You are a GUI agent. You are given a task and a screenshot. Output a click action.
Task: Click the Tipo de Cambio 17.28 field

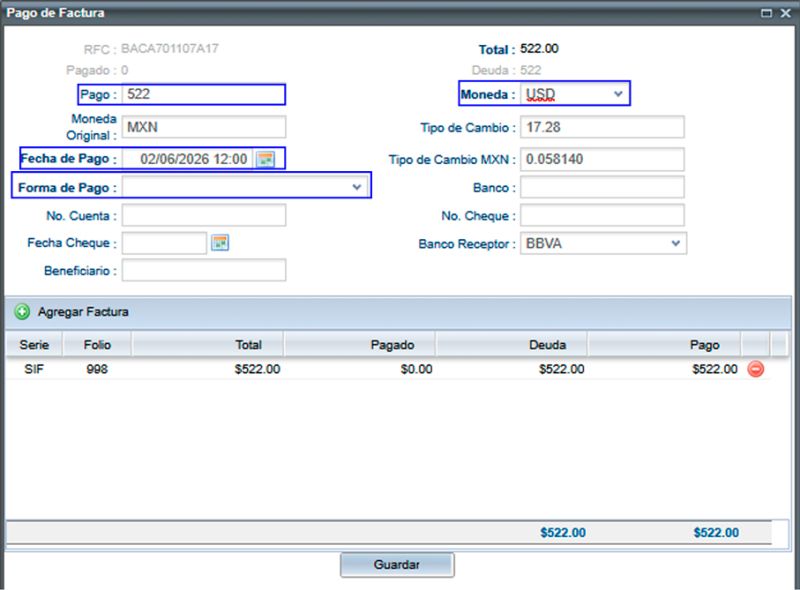[x=602, y=127]
